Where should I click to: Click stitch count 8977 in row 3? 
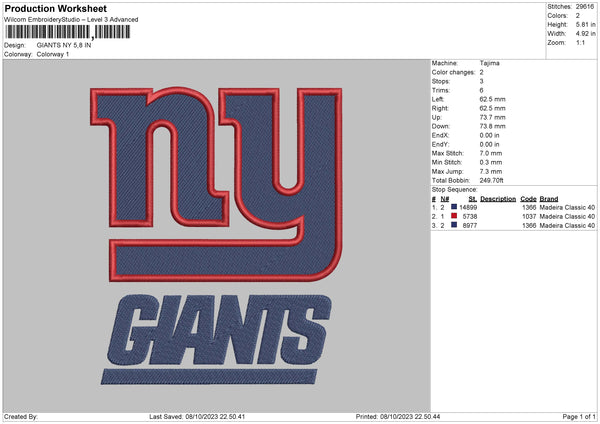[470, 226]
